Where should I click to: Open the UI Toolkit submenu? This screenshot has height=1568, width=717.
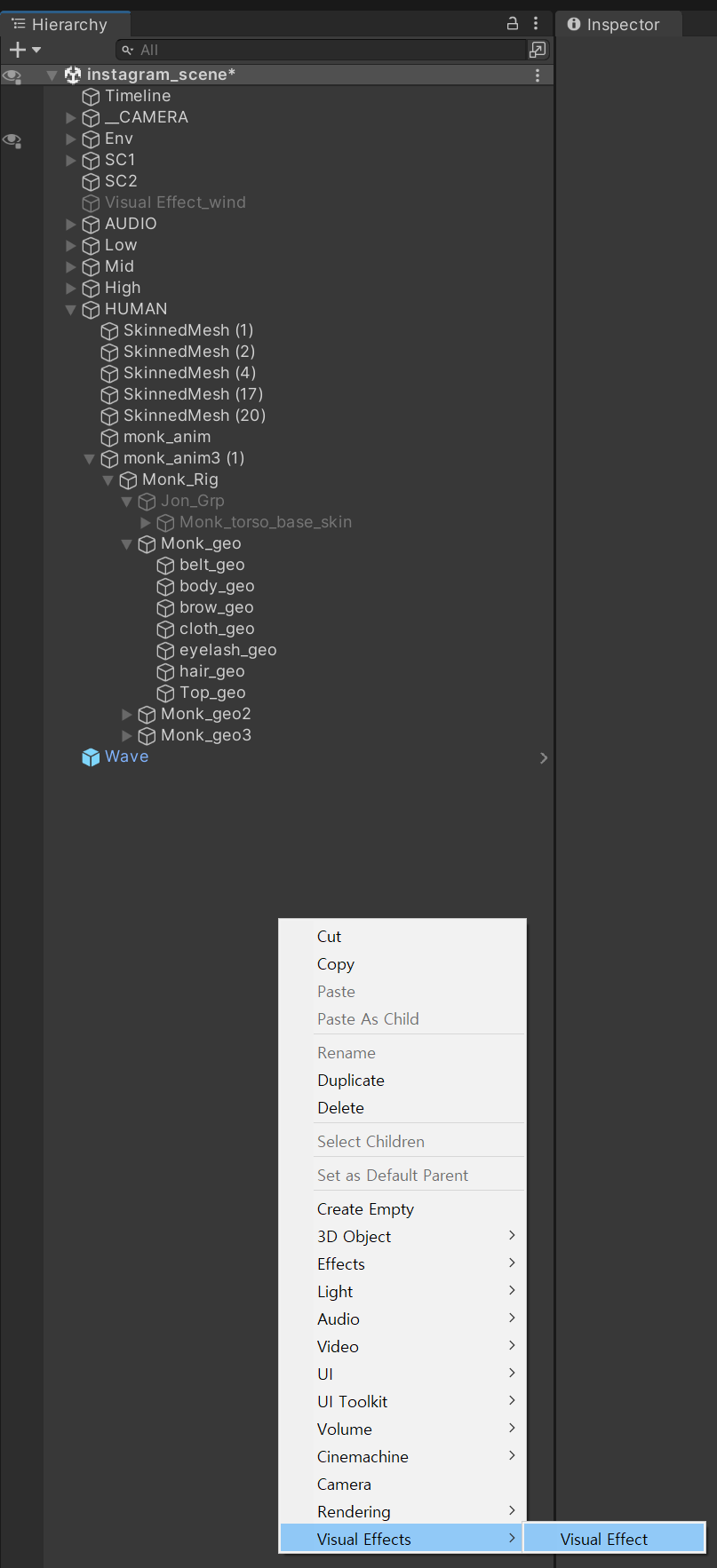point(402,1402)
